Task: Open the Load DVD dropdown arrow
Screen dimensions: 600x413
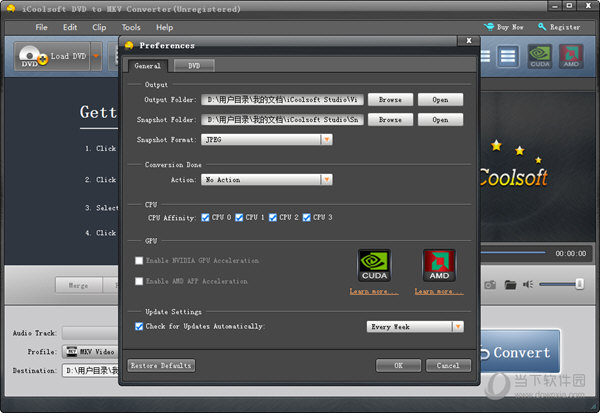Action: pos(96,56)
